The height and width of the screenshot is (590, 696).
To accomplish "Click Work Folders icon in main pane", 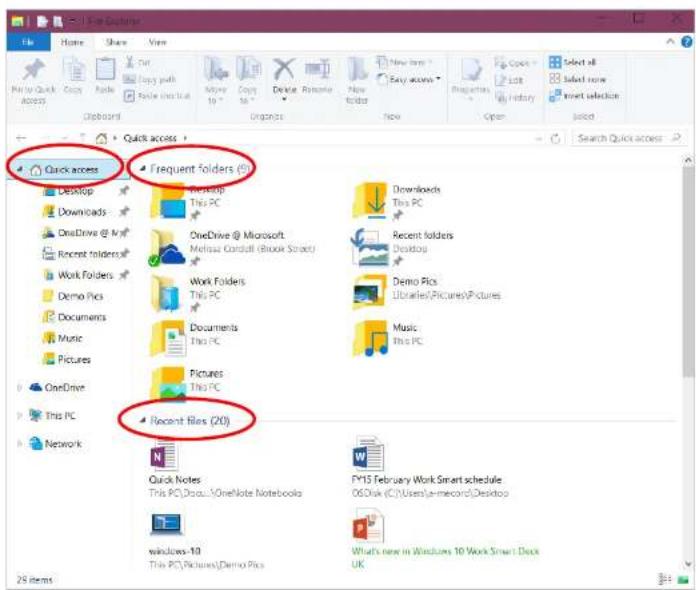I will click(x=166, y=293).
